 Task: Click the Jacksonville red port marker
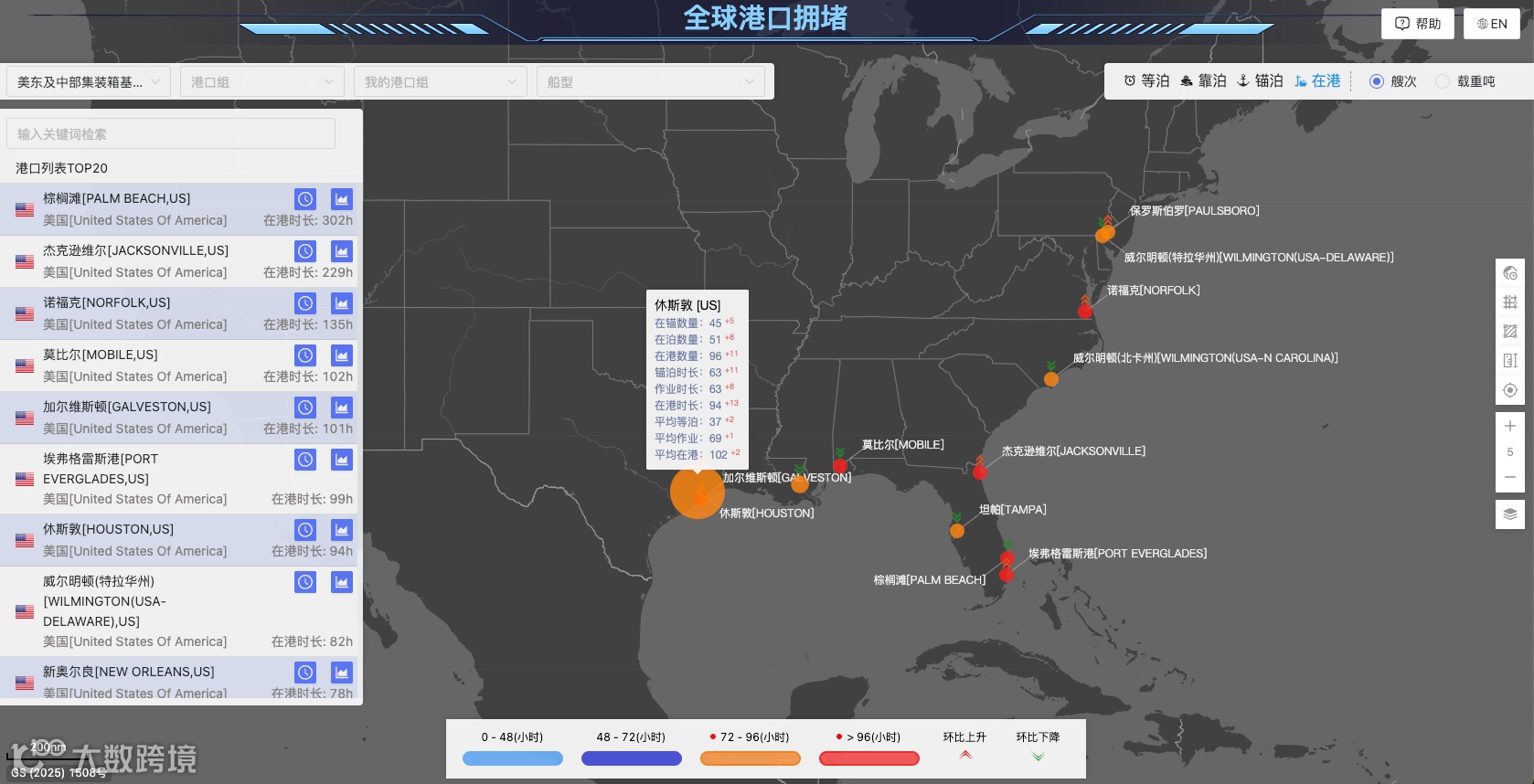pos(980,471)
